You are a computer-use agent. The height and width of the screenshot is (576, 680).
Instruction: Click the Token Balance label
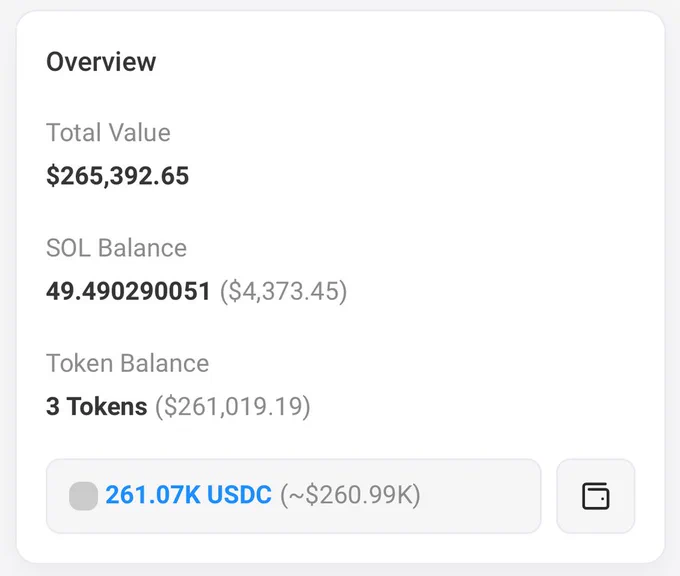(128, 363)
